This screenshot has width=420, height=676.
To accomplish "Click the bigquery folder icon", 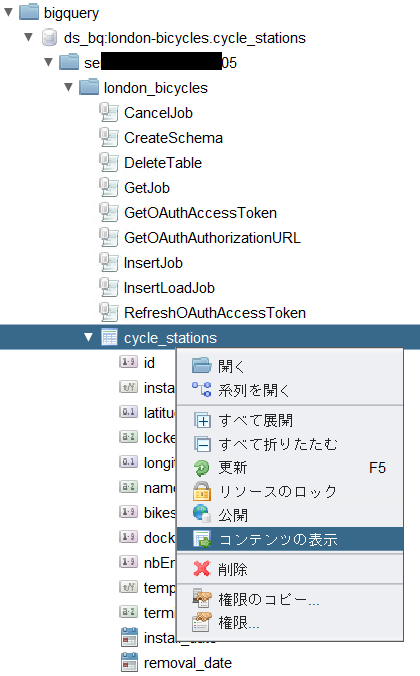I will 29,12.
